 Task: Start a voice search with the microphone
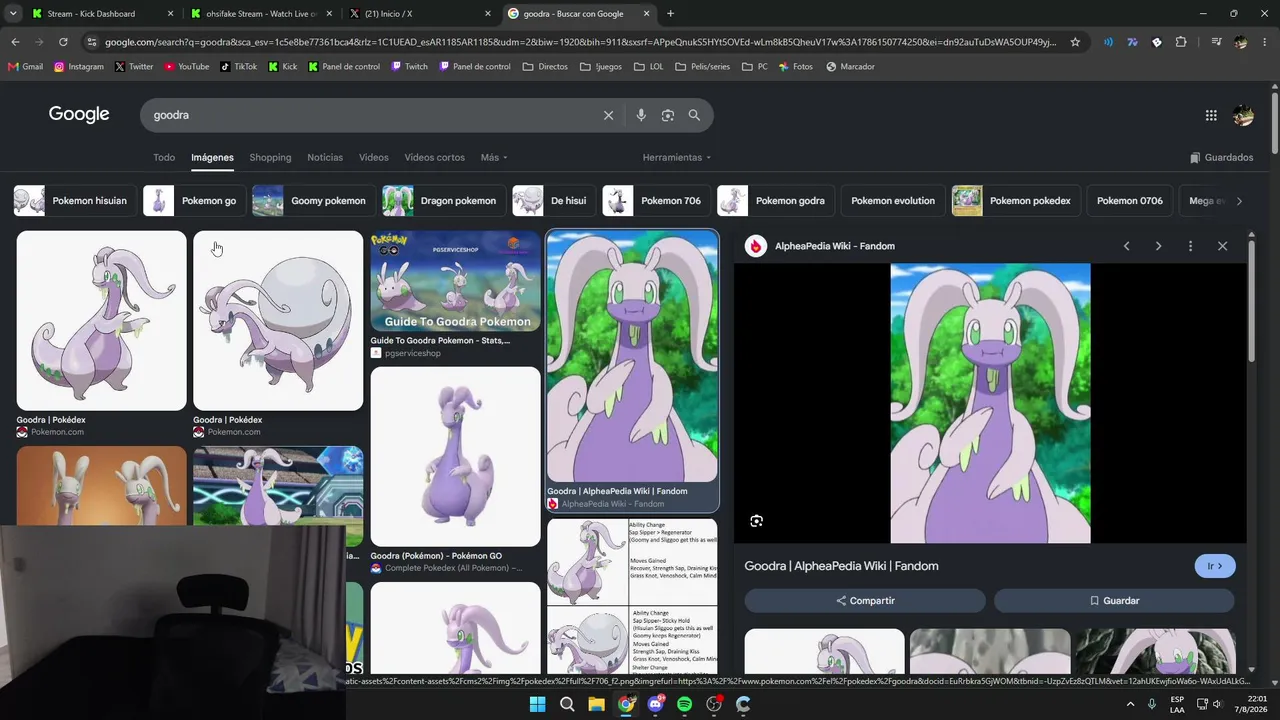point(641,115)
